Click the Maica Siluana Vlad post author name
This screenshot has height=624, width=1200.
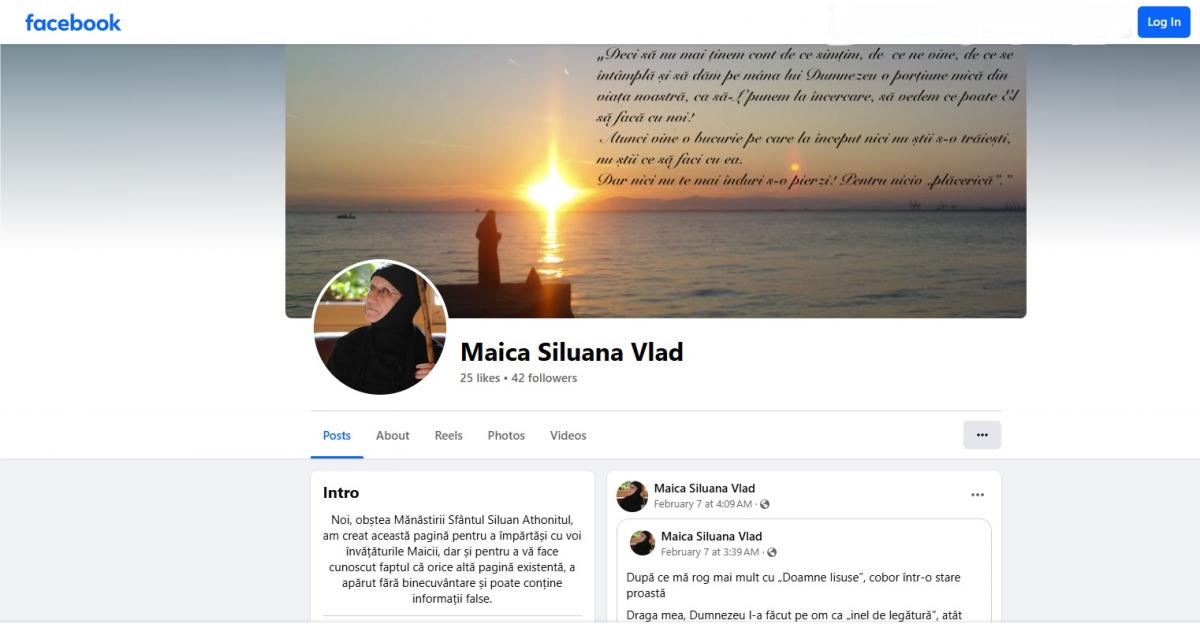(x=704, y=489)
